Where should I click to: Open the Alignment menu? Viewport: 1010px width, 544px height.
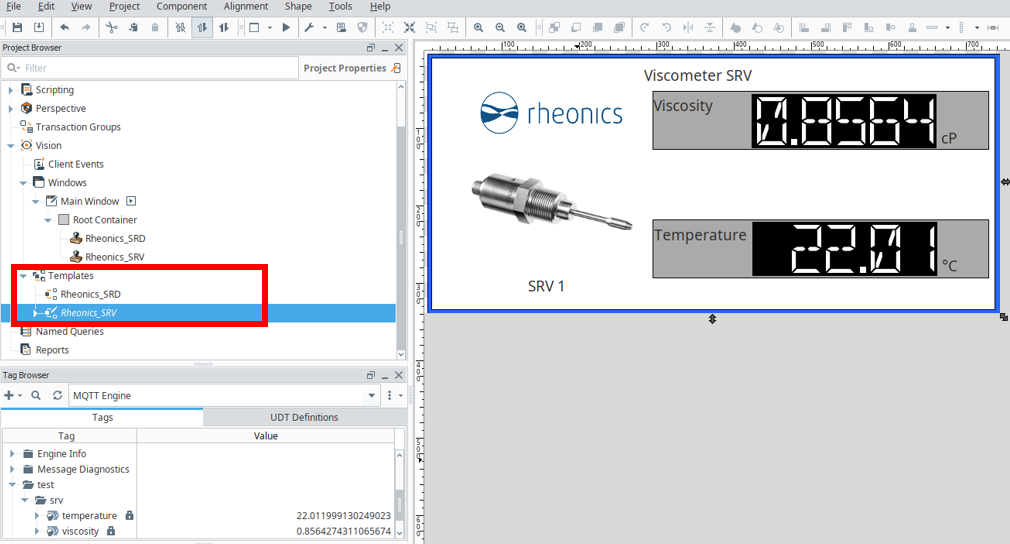point(246,6)
